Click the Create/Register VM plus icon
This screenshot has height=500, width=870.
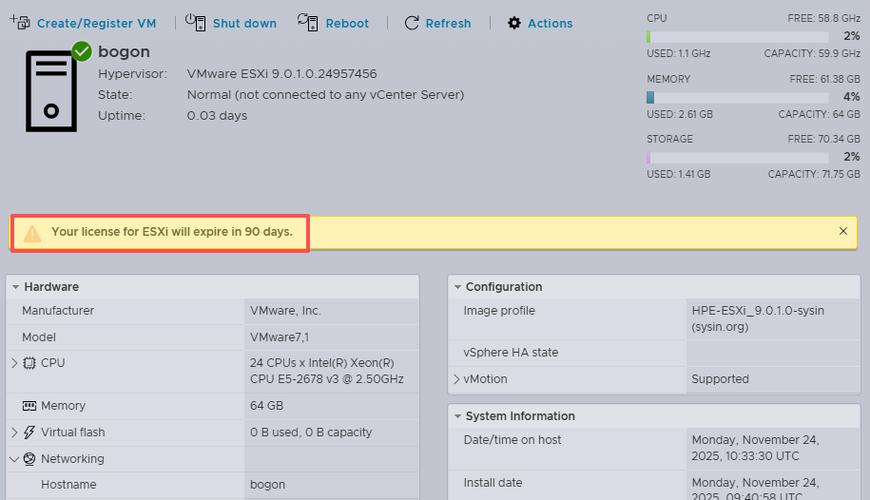pos(20,22)
